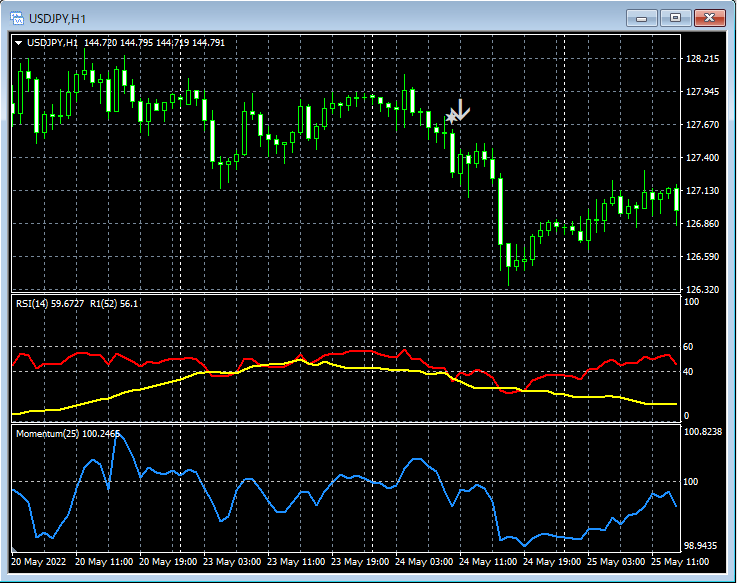738x583 pixels.
Task: Click the 127.400 price level on the scale
Action: (x=703, y=158)
